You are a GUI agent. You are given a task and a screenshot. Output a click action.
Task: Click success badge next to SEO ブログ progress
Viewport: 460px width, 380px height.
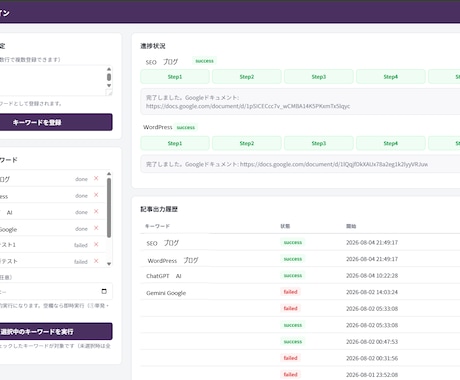pos(204,61)
